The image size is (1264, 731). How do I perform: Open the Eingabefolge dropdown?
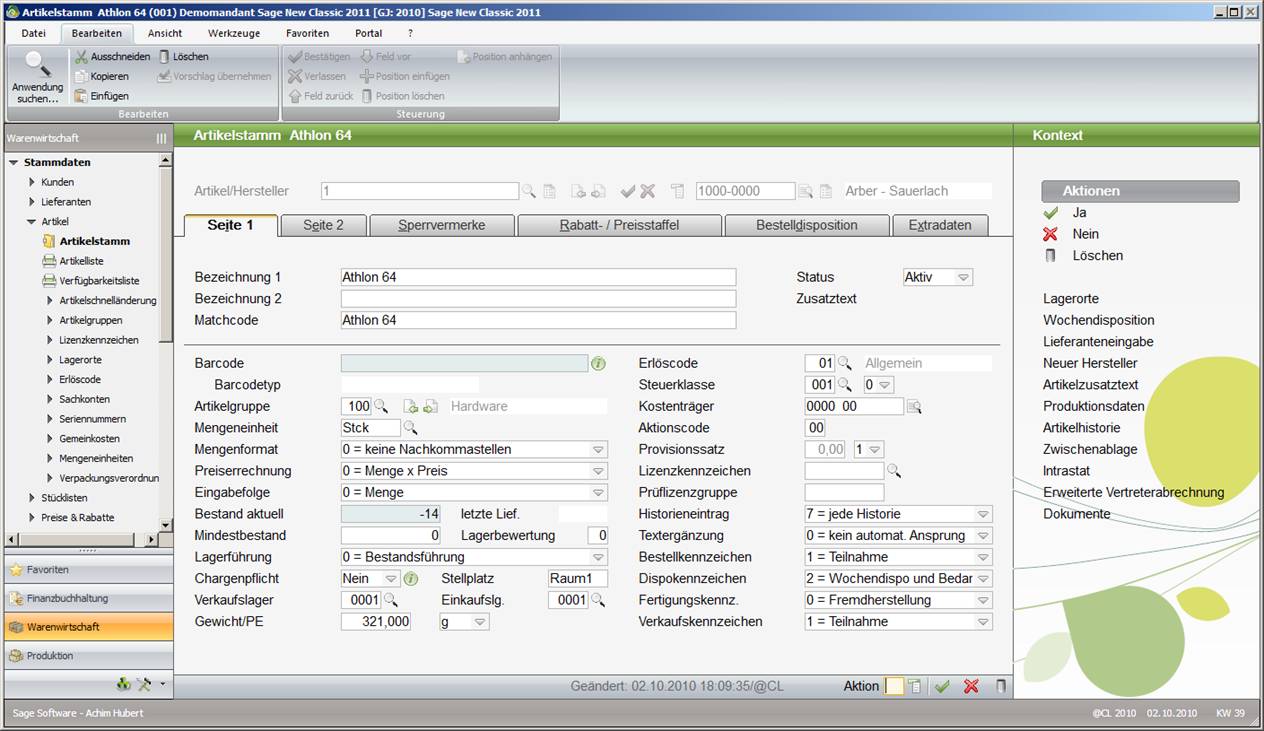(x=598, y=493)
